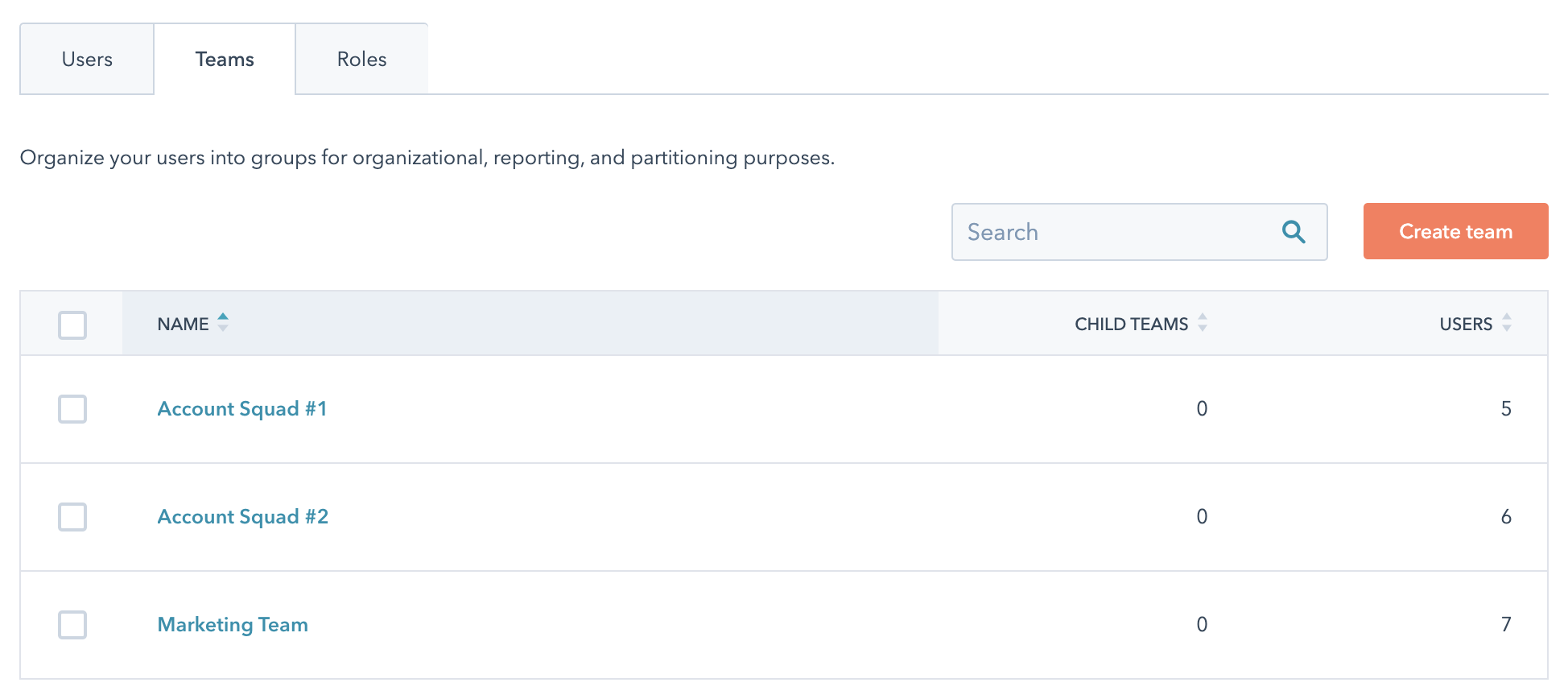Click the users count 5 for Account Squad #1
The width and height of the screenshot is (1568, 699).
(1506, 409)
